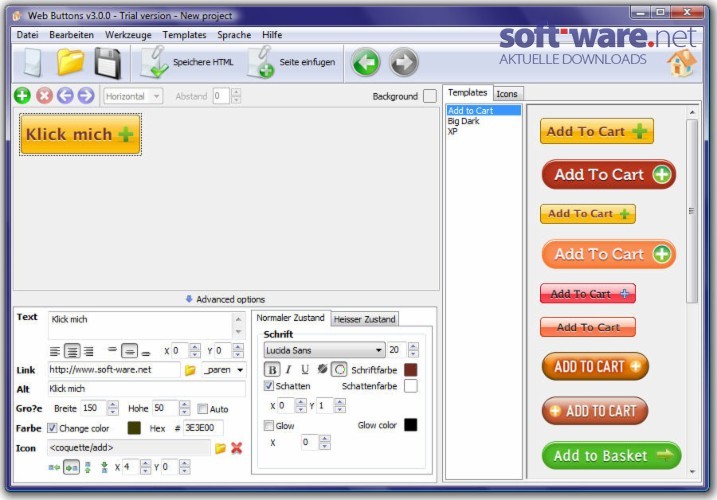717x500 pixels.
Task: Align text left
Action: pyautogui.click(x=55, y=351)
